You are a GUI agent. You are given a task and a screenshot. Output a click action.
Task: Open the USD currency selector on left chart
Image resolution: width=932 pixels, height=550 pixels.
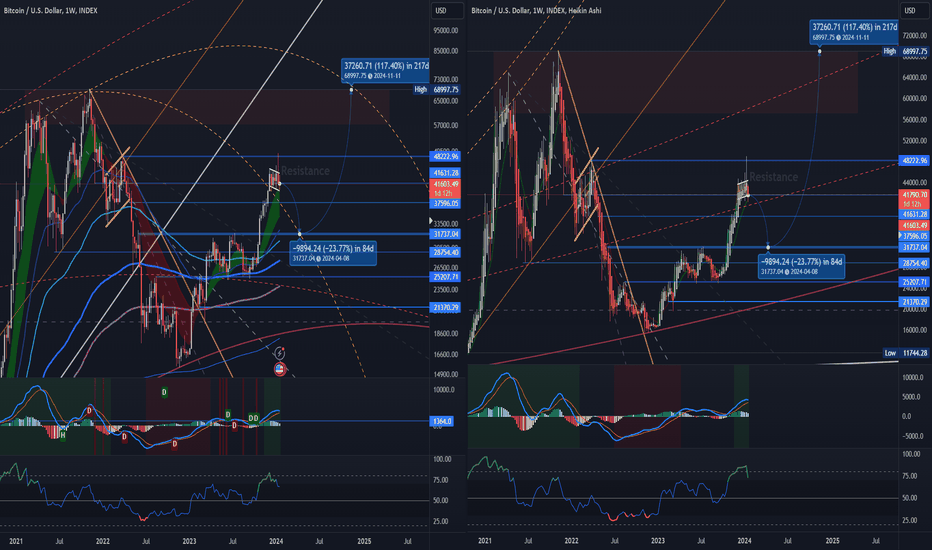tap(446, 11)
